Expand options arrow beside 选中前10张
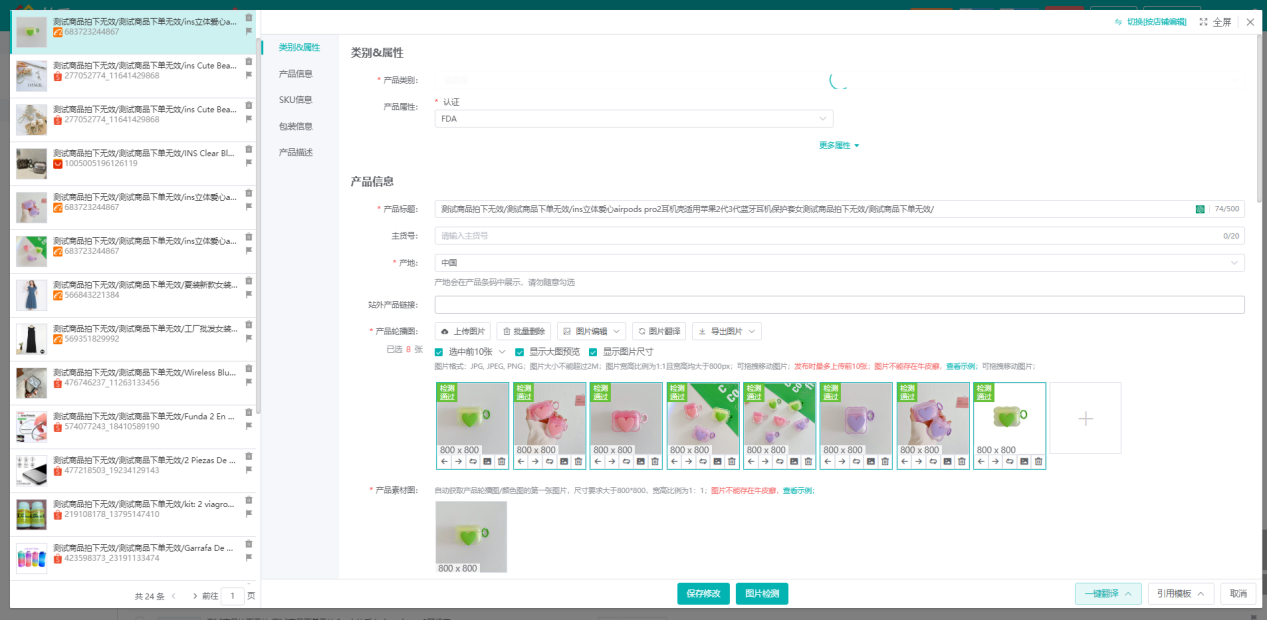The width and height of the screenshot is (1267, 620). [502, 352]
